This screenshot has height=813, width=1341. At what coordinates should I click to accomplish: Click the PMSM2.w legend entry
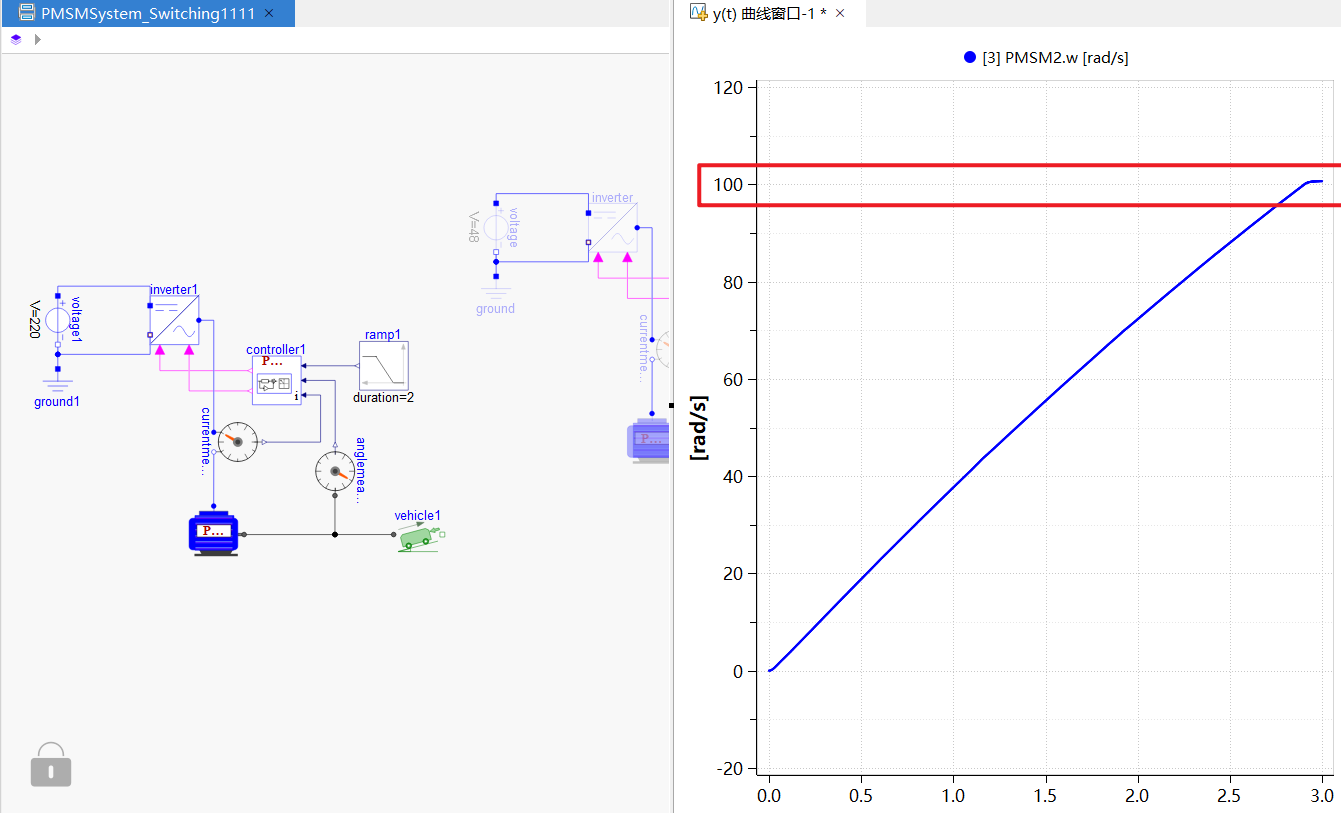coord(1055,58)
